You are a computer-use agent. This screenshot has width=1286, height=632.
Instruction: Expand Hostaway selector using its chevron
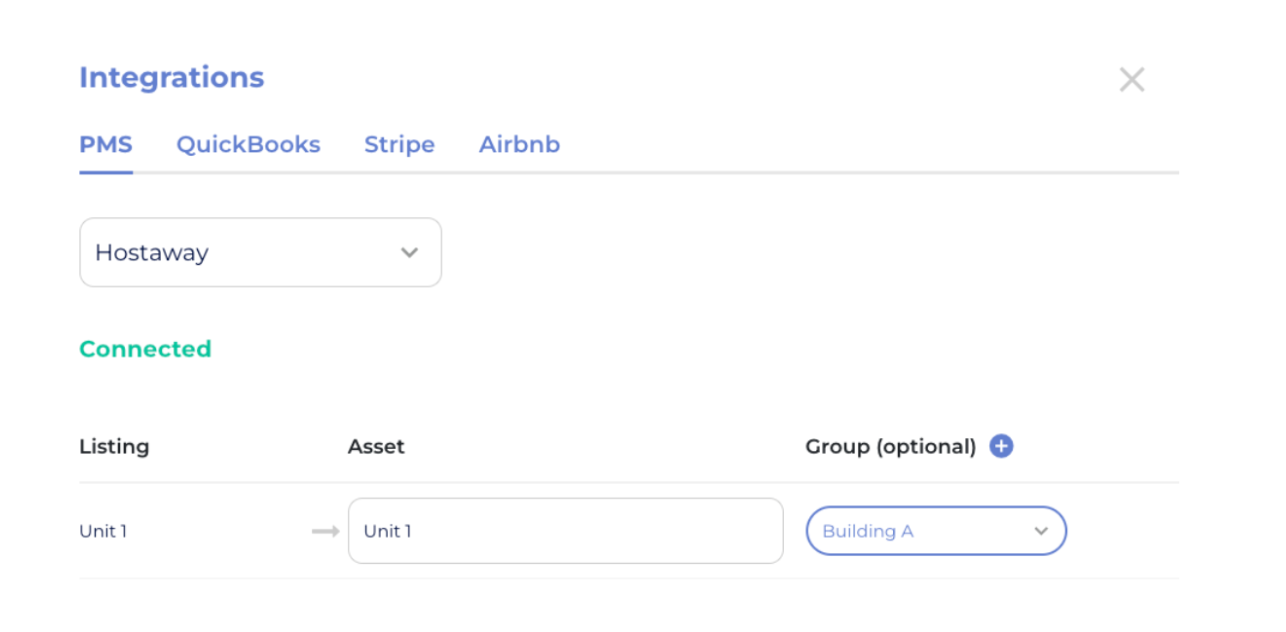click(409, 253)
